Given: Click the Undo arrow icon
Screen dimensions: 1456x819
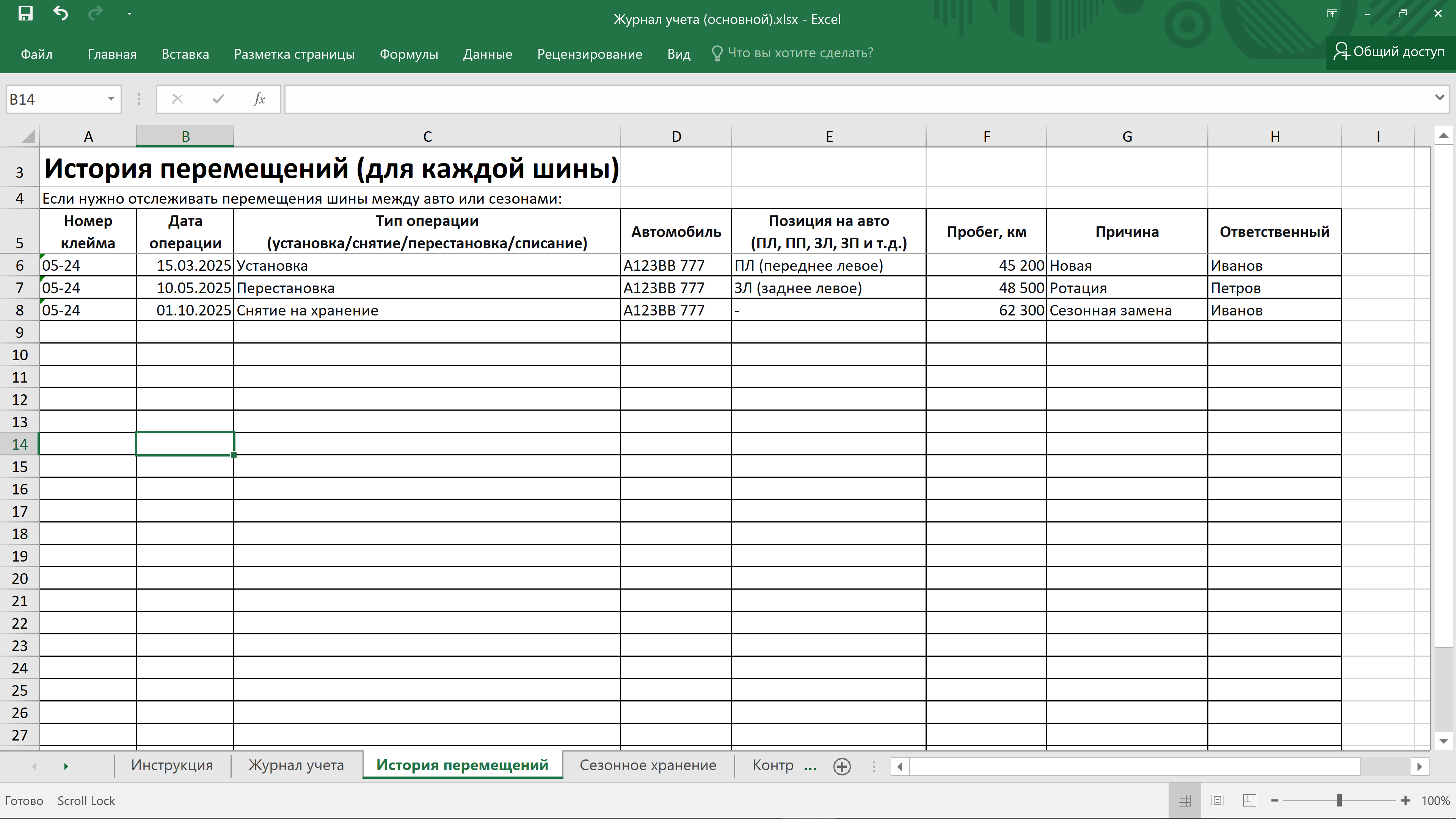Looking at the screenshot, I should 61,14.
